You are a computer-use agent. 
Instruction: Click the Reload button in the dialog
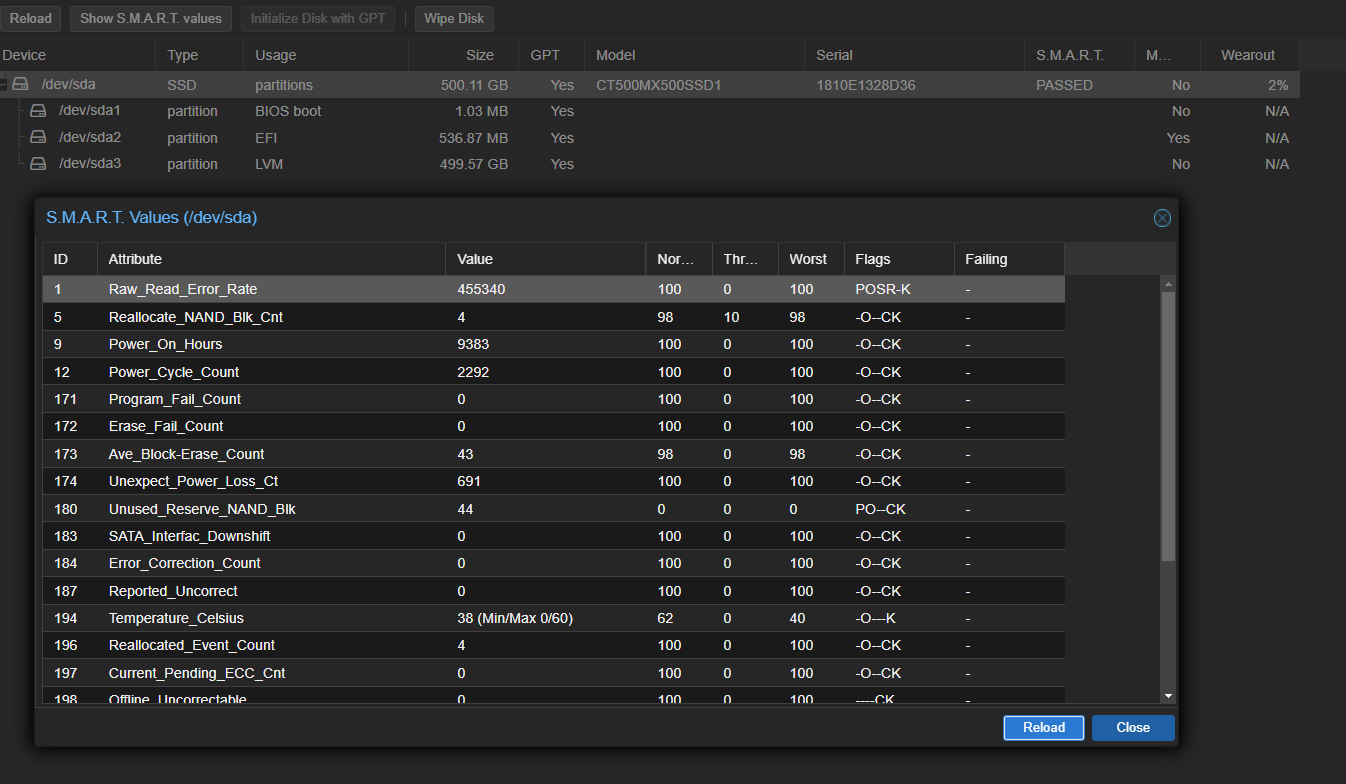pos(1044,727)
